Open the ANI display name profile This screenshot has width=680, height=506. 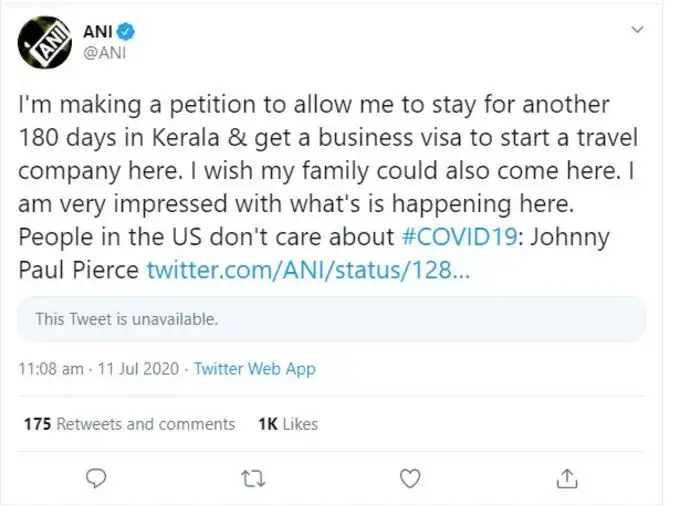coord(97,31)
